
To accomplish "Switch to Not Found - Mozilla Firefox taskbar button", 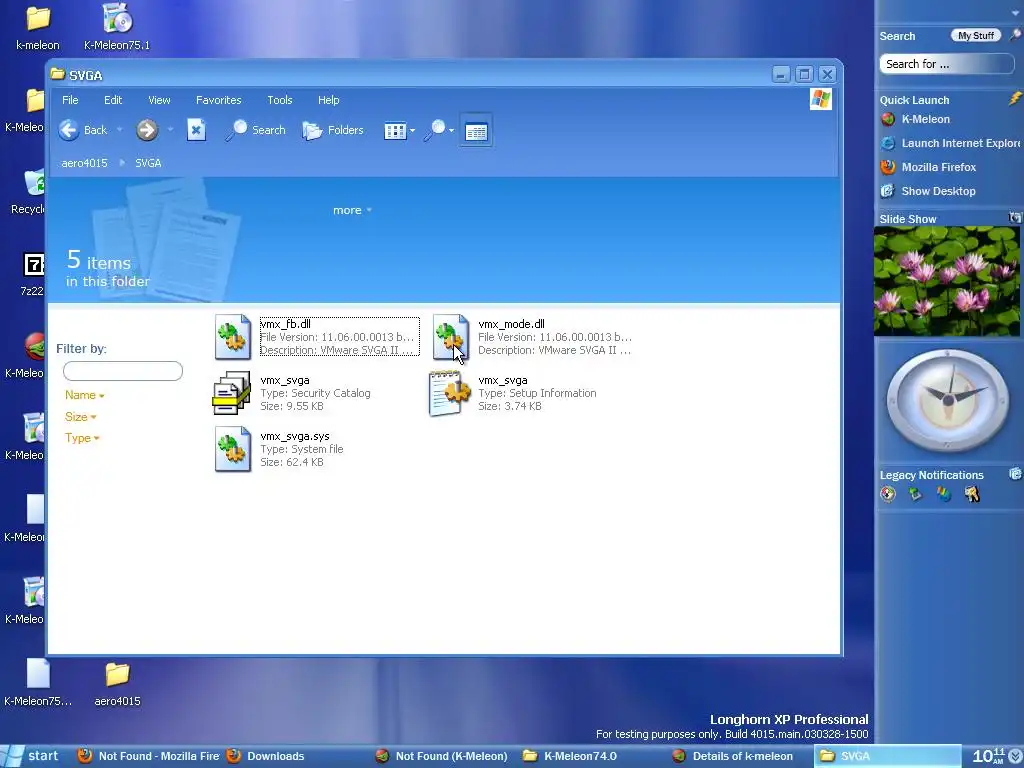I will click(x=148, y=756).
